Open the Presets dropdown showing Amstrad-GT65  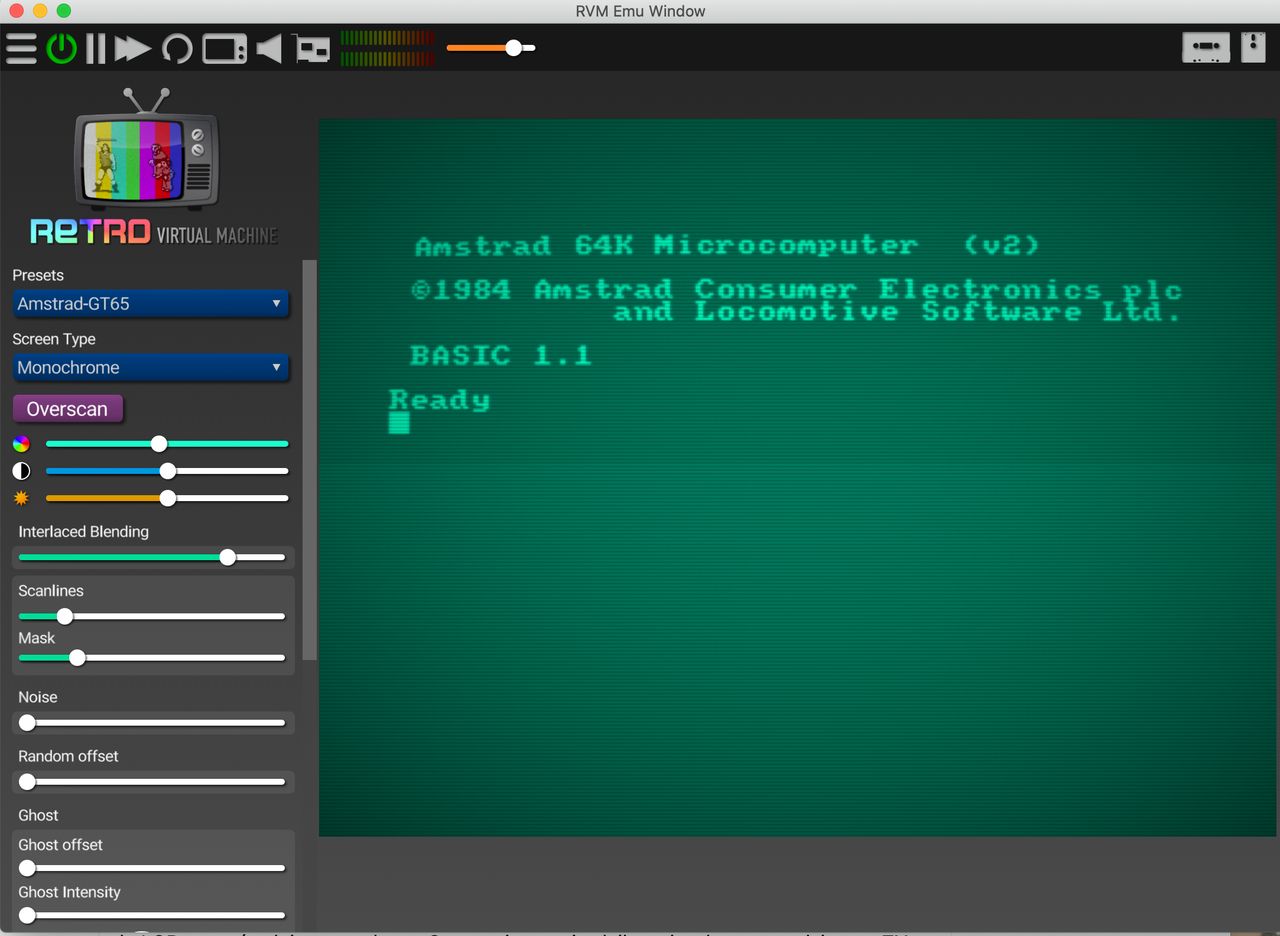coord(151,304)
